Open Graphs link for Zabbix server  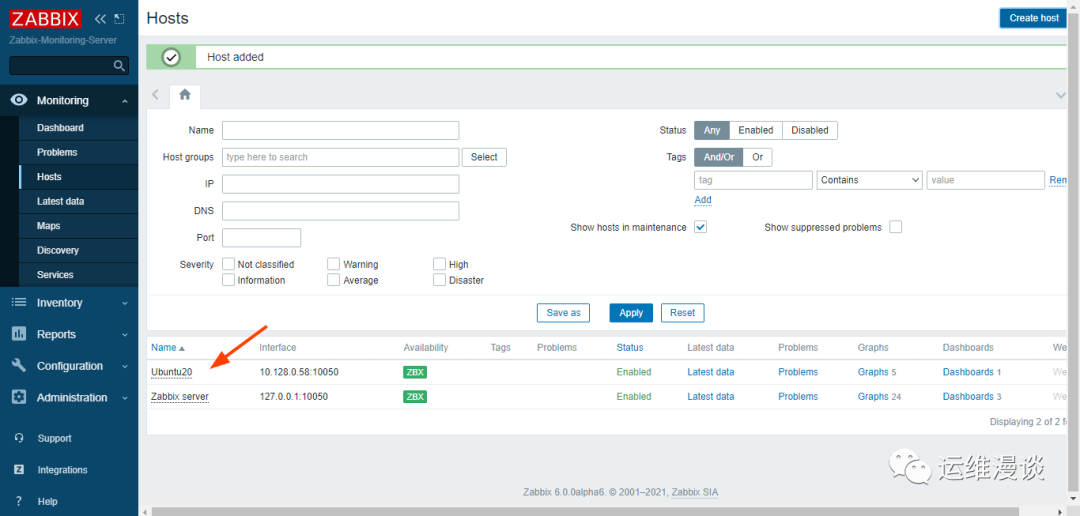[x=873, y=397]
